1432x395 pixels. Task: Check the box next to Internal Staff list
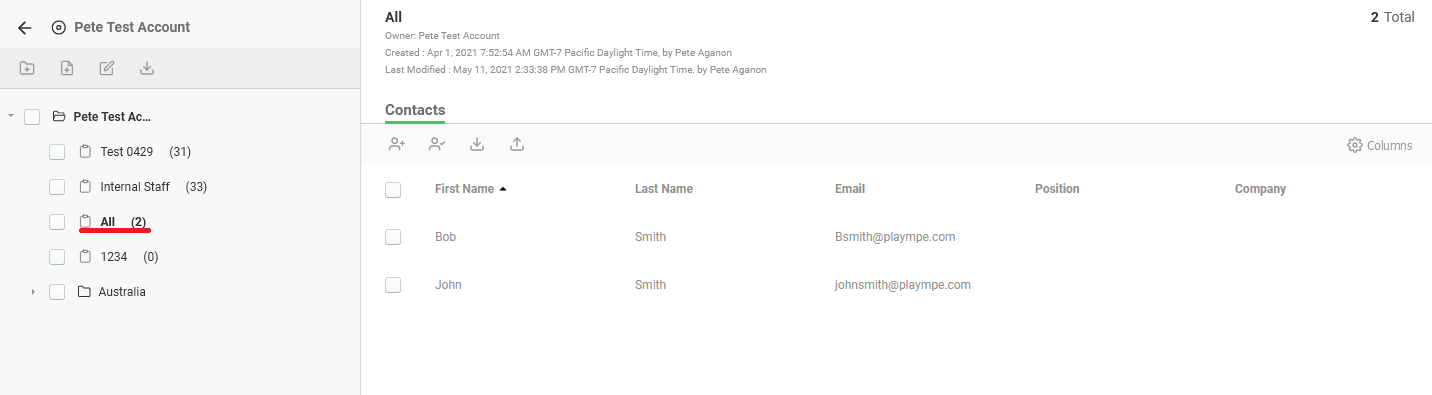57,187
